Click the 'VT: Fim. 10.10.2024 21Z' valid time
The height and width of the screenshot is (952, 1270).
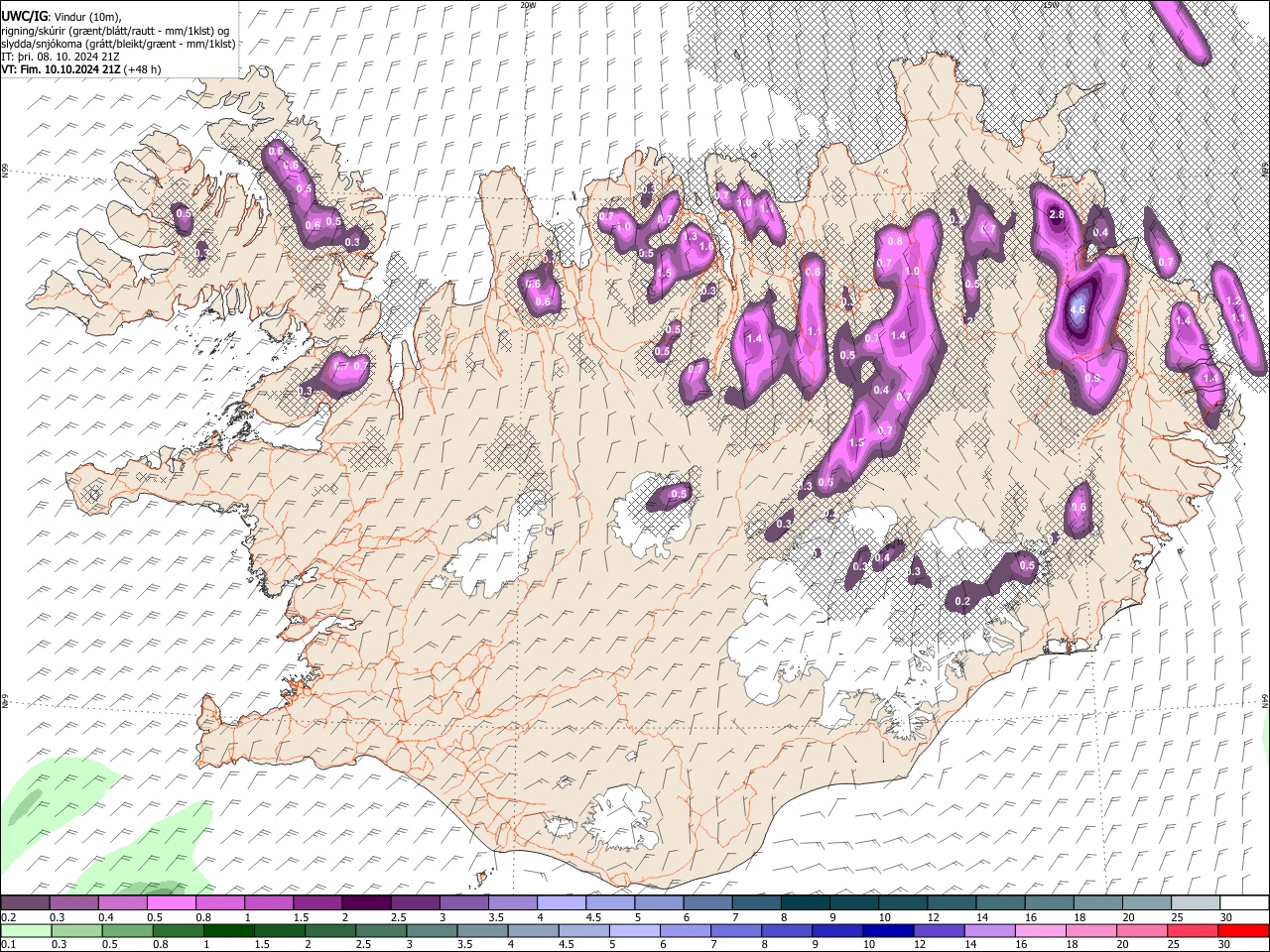[x=61, y=69]
